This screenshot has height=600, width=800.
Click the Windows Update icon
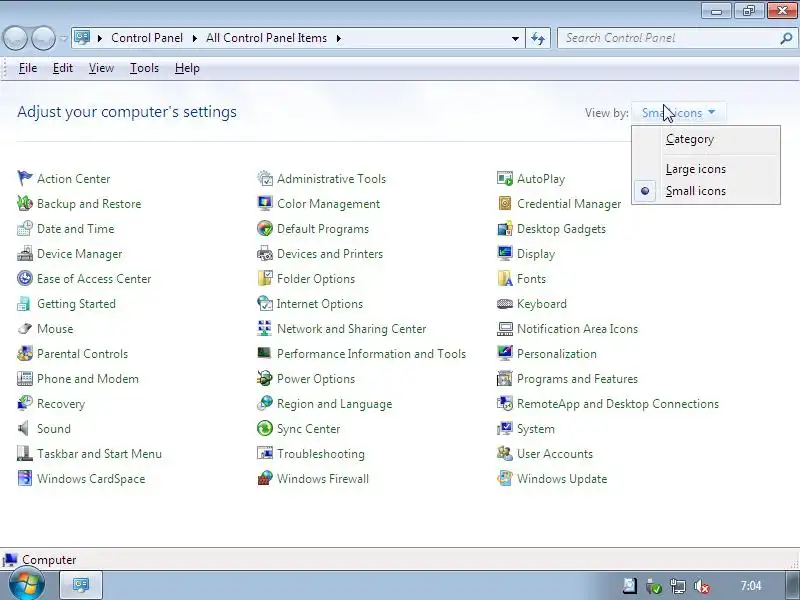click(505, 478)
